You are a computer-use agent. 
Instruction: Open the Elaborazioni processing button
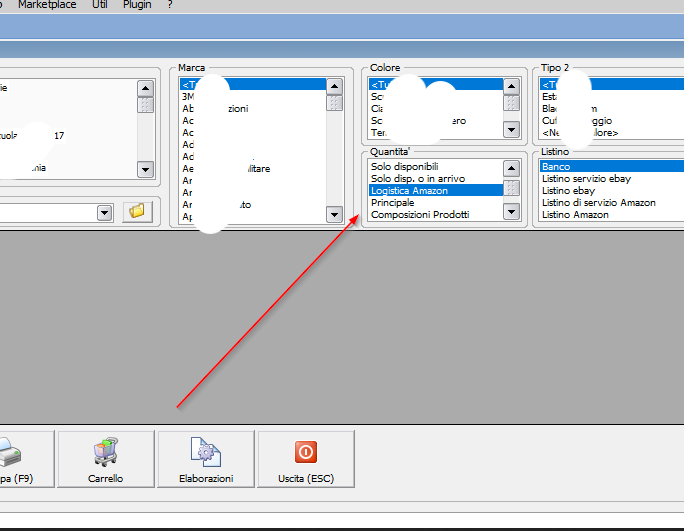(x=206, y=459)
